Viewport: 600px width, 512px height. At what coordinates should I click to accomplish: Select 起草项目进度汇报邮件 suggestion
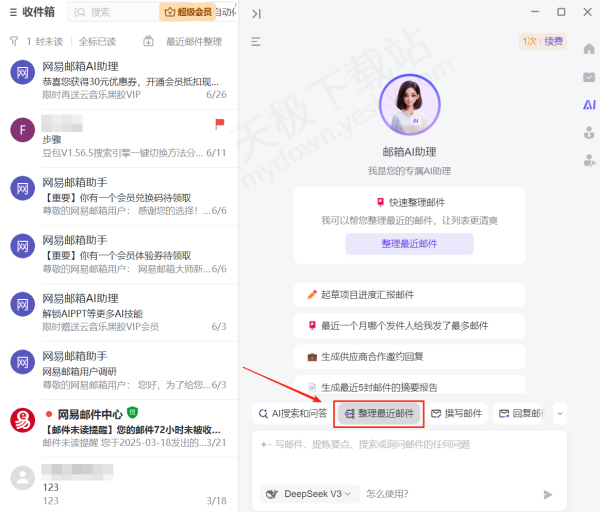pyautogui.click(x=366, y=295)
